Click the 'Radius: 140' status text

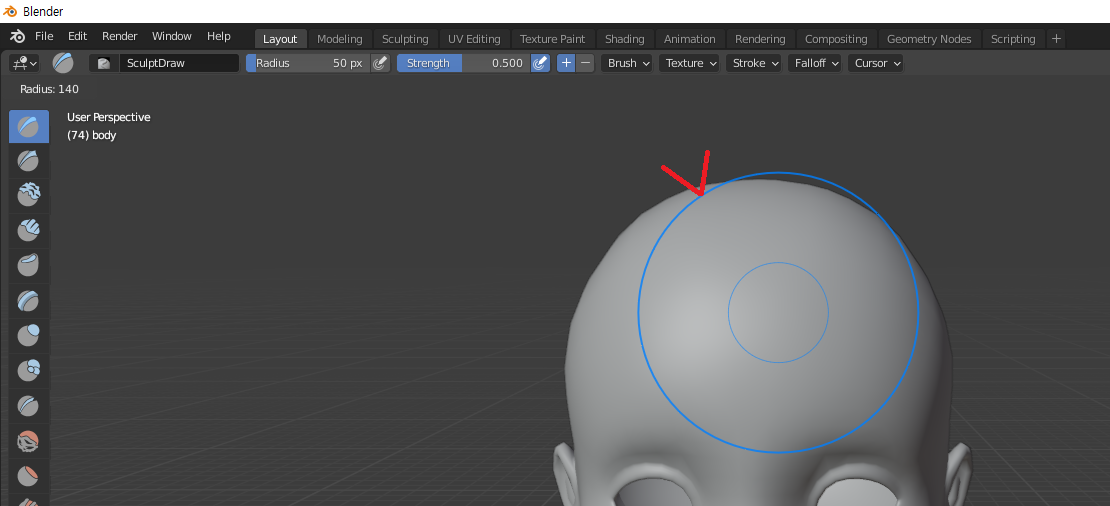click(x=50, y=89)
